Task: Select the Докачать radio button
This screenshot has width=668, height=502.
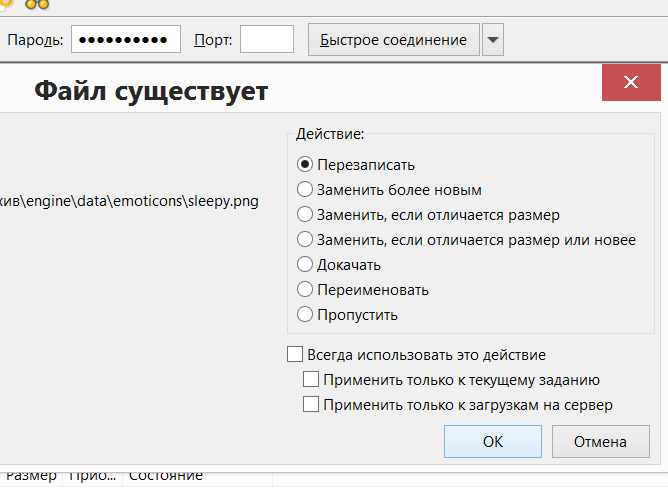Action: (x=306, y=265)
